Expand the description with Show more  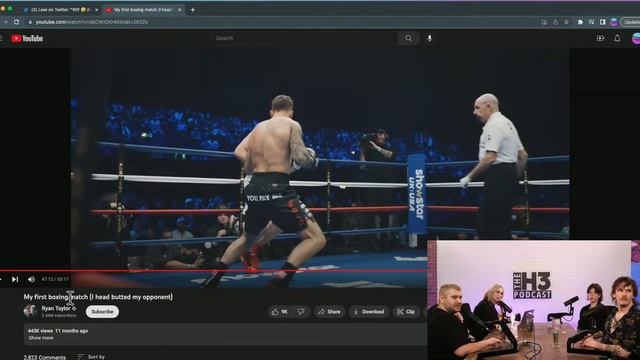click(41, 338)
